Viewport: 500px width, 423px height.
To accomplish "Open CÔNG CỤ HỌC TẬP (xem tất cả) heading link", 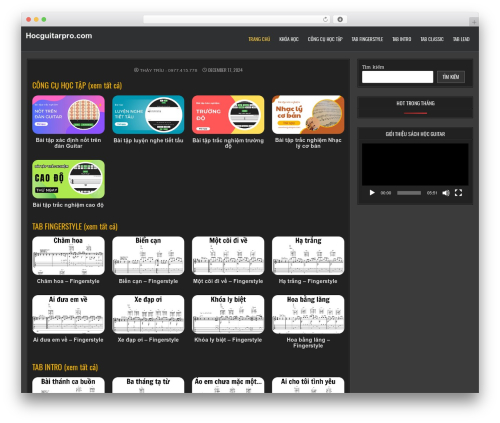I will click(77, 85).
